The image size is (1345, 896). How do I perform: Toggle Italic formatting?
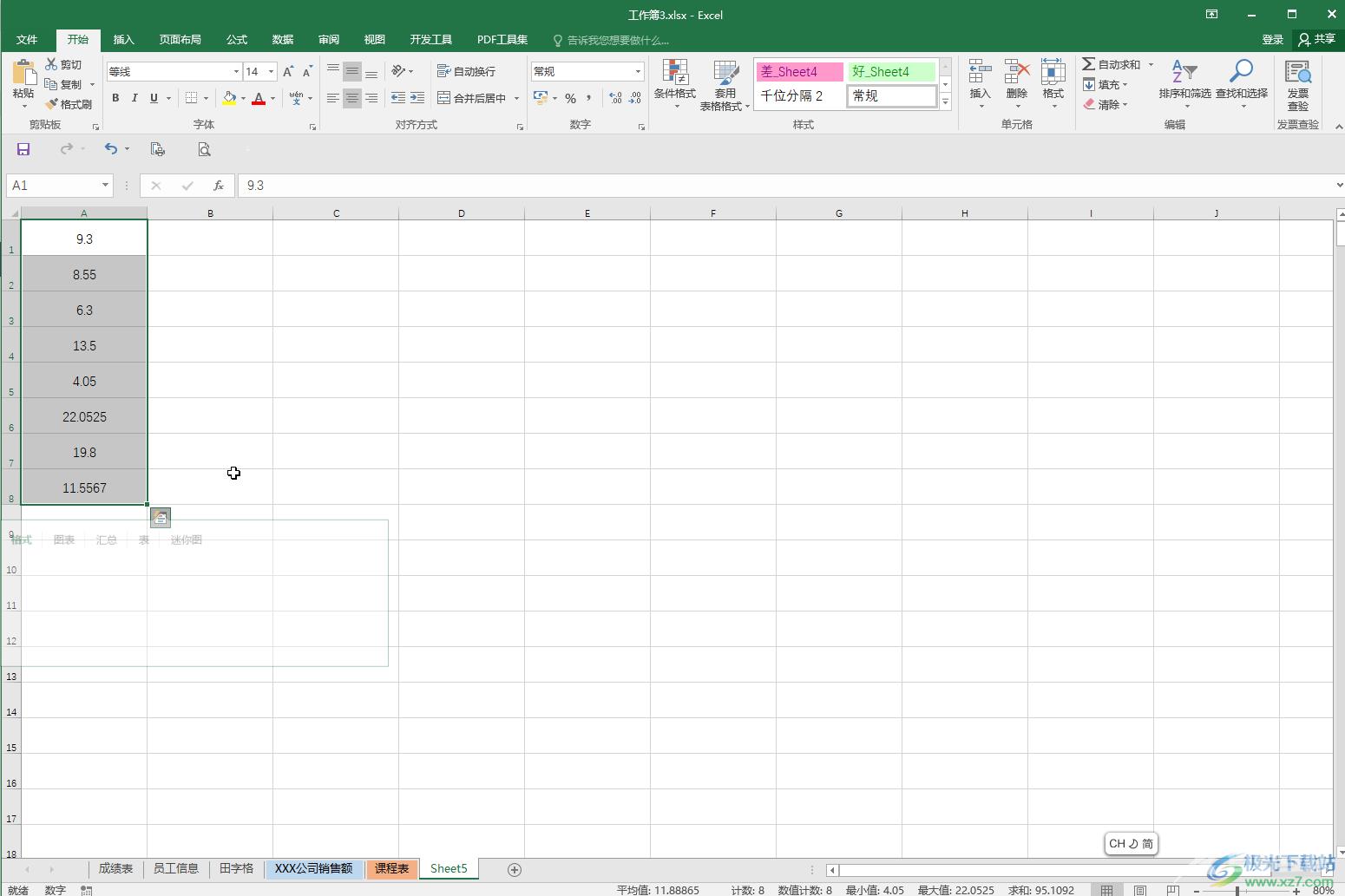pyautogui.click(x=134, y=98)
